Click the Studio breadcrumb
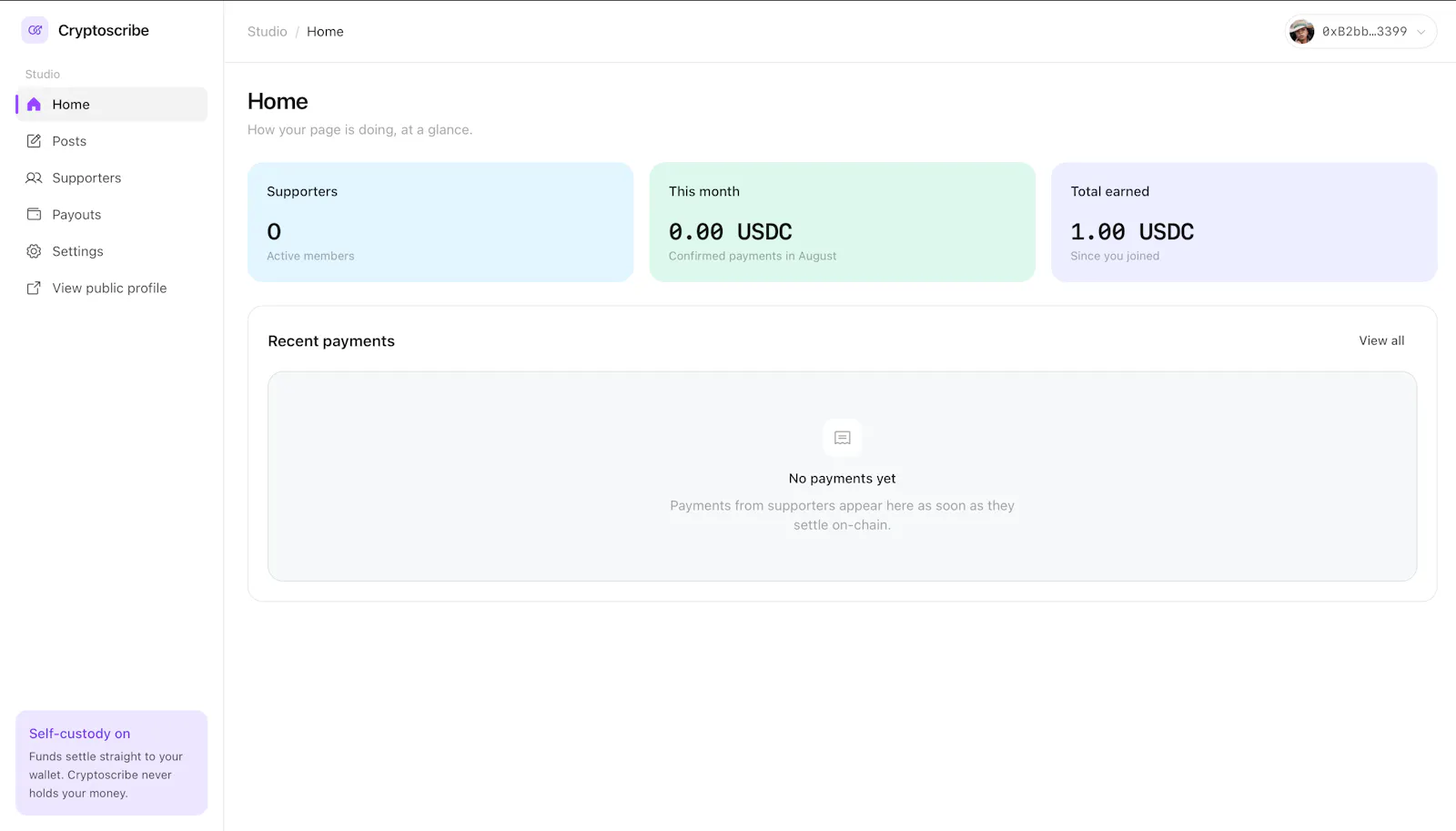The image size is (1456, 831). [x=268, y=32]
